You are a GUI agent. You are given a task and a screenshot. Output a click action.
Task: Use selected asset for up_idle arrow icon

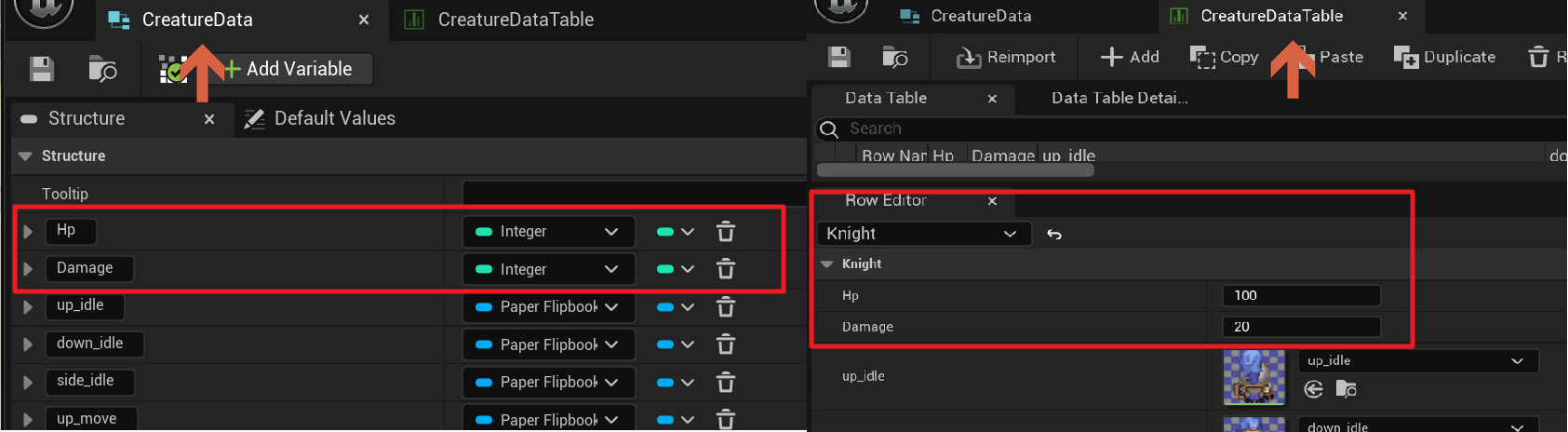point(1313,389)
